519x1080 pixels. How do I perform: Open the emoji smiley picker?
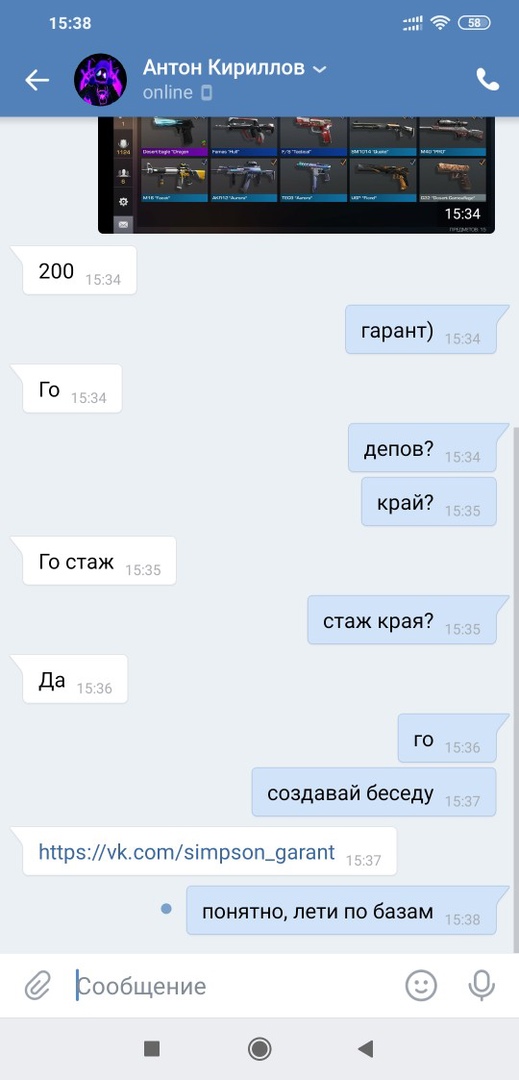(421, 986)
